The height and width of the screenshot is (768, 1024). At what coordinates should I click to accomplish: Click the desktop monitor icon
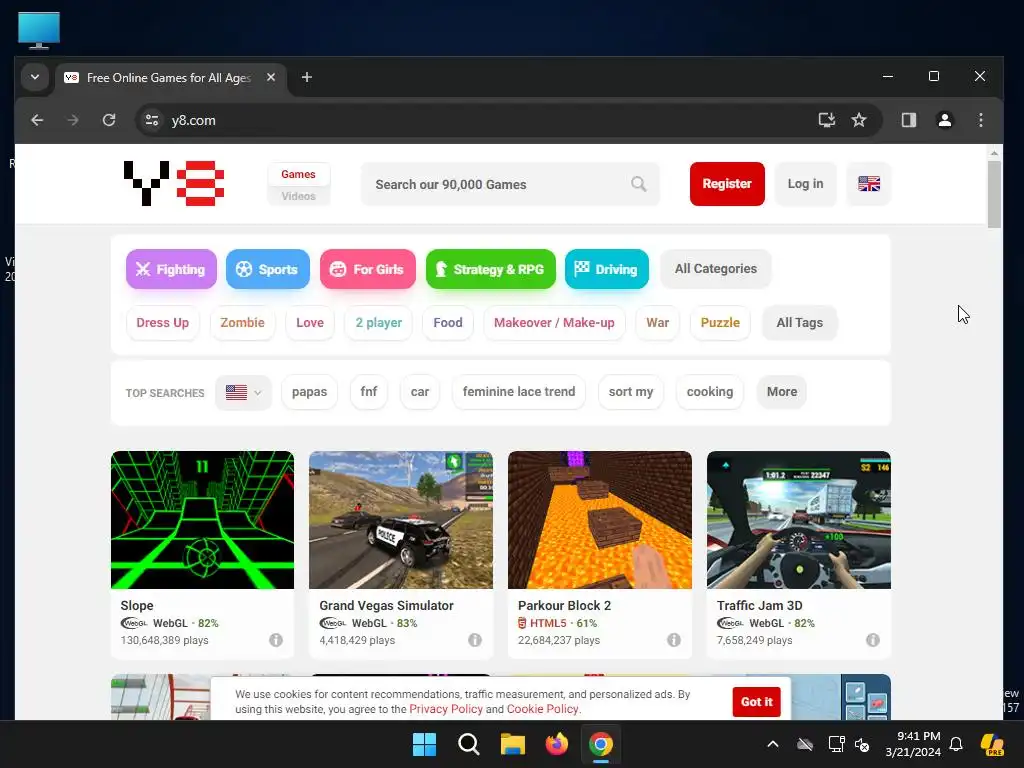point(39,30)
